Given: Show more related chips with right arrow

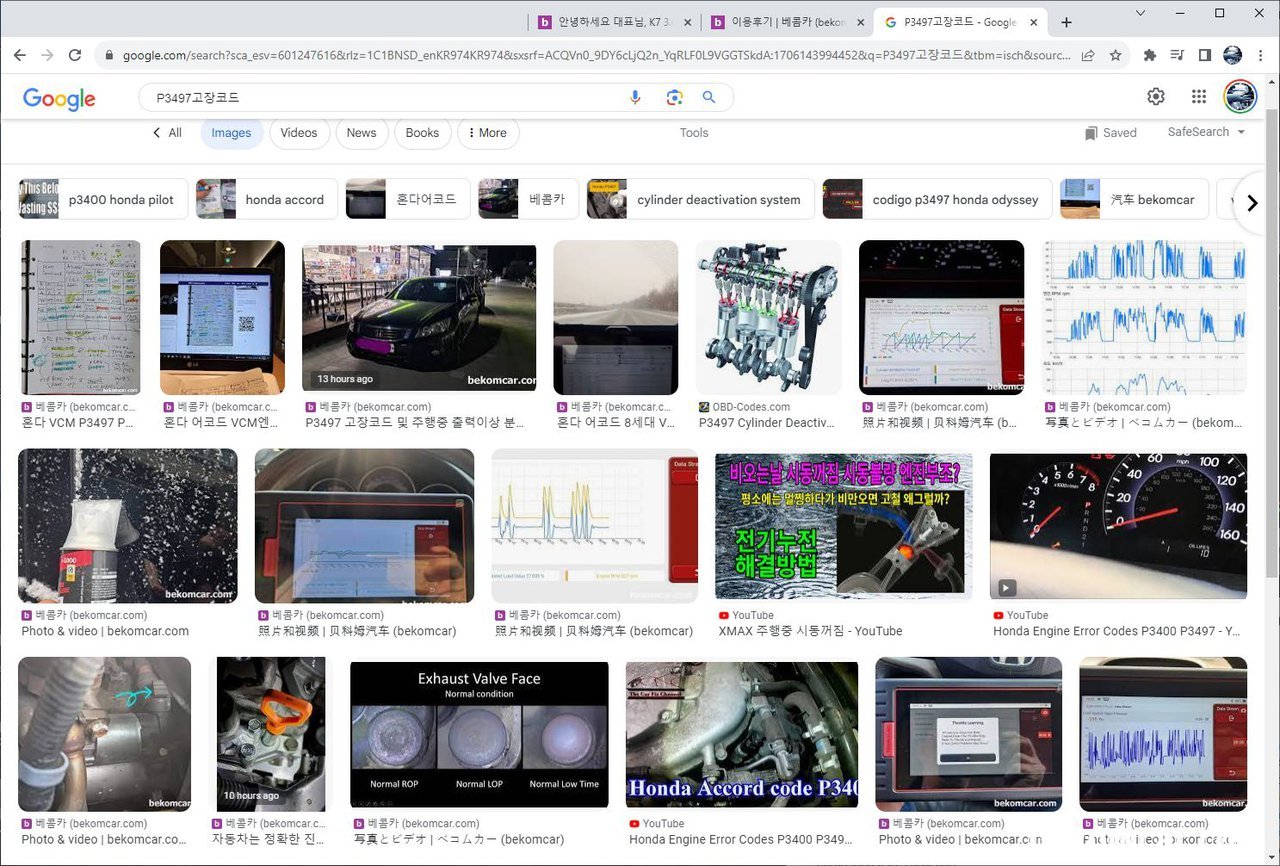Looking at the screenshot, I should [1252, 203].
